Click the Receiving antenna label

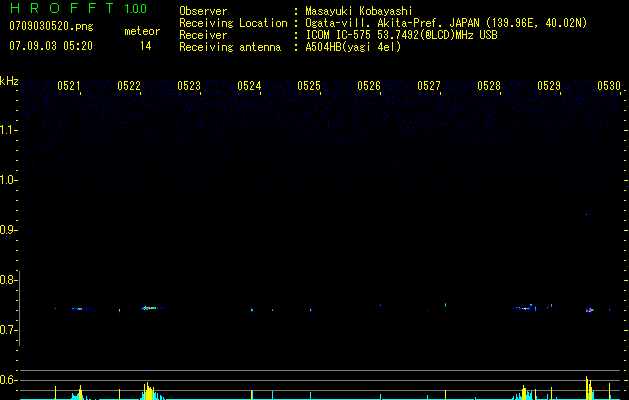point(230,47)
